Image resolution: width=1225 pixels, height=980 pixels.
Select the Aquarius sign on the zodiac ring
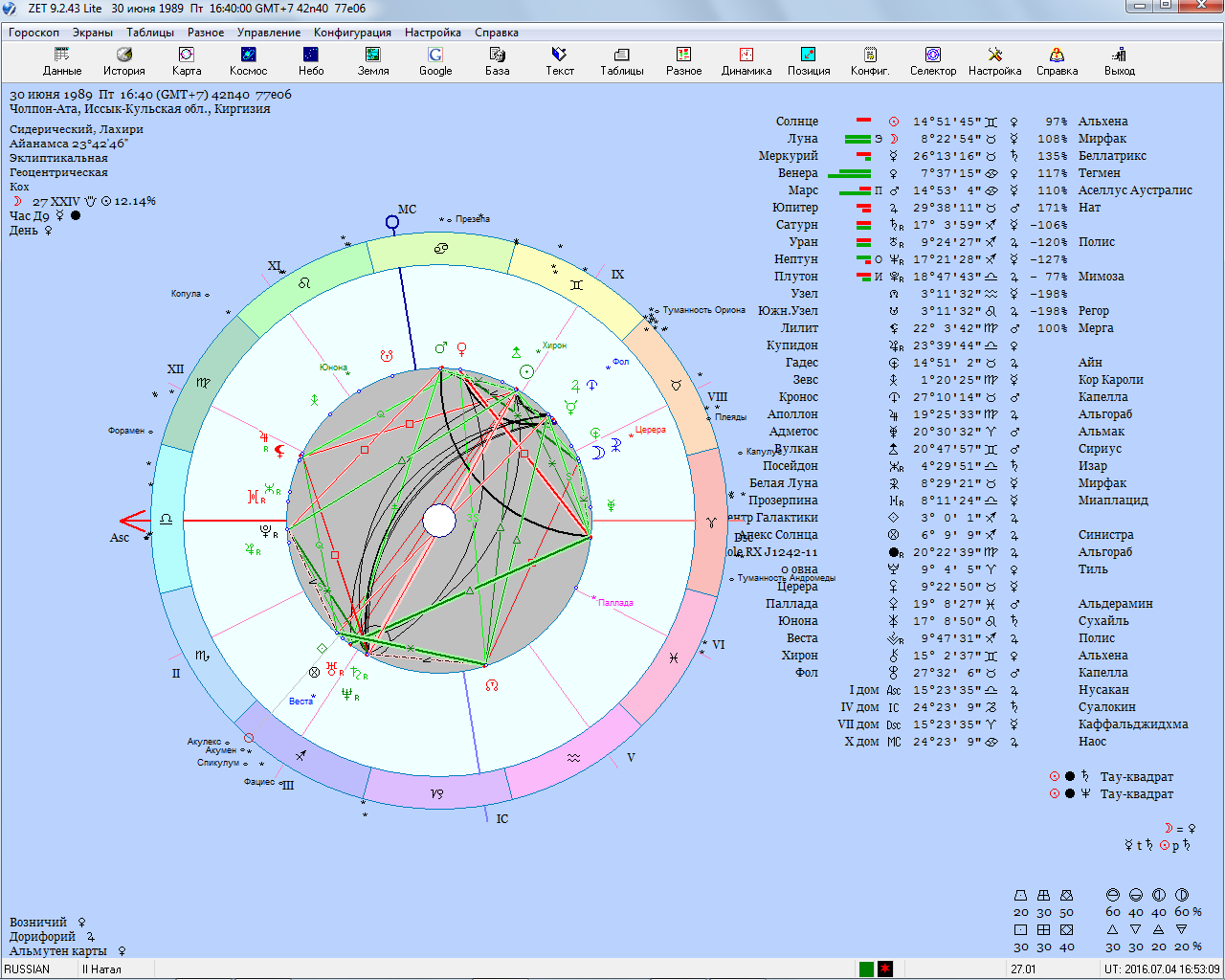573,758
